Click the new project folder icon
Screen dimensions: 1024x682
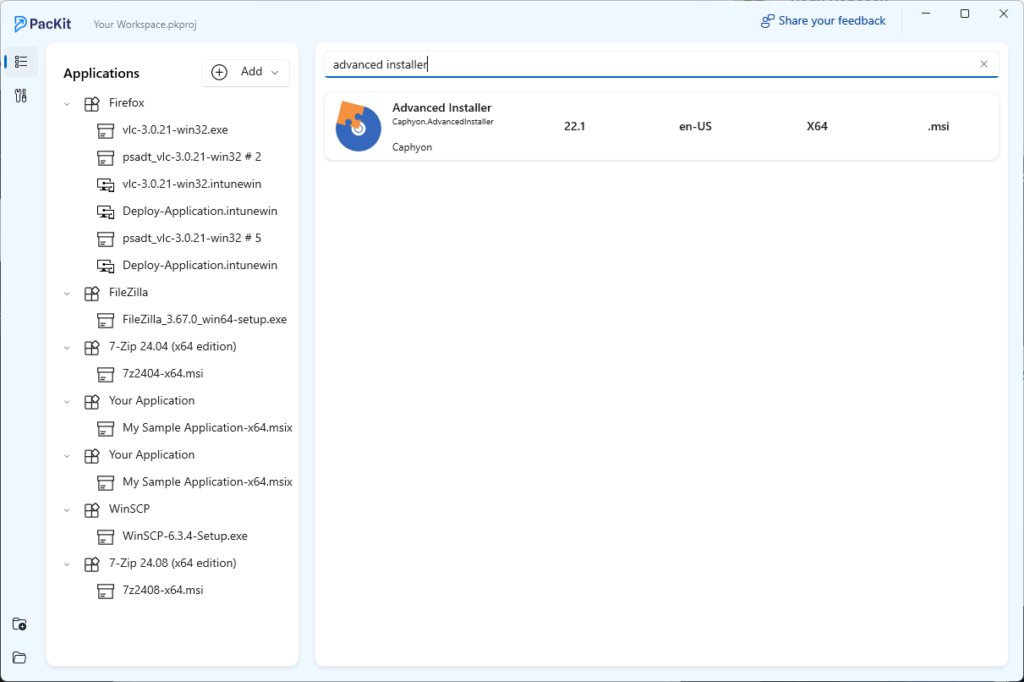[20, 624]
